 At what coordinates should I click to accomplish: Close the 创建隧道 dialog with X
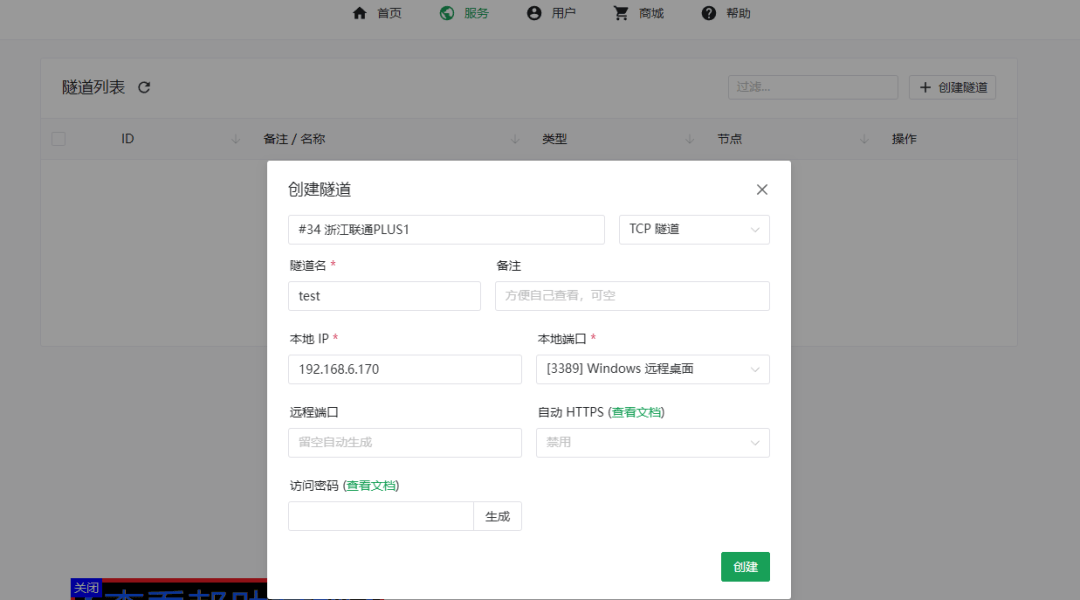[762, 189]
